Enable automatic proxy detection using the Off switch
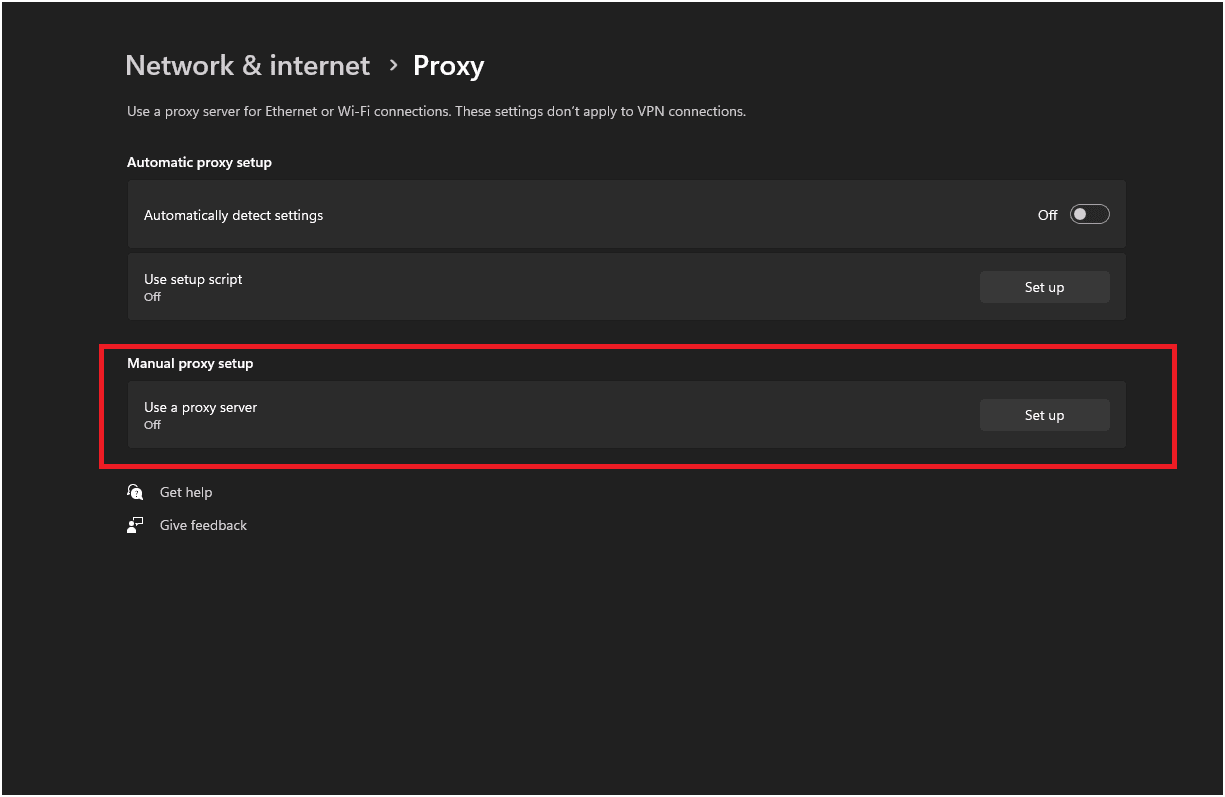 tap(1089, 214)
